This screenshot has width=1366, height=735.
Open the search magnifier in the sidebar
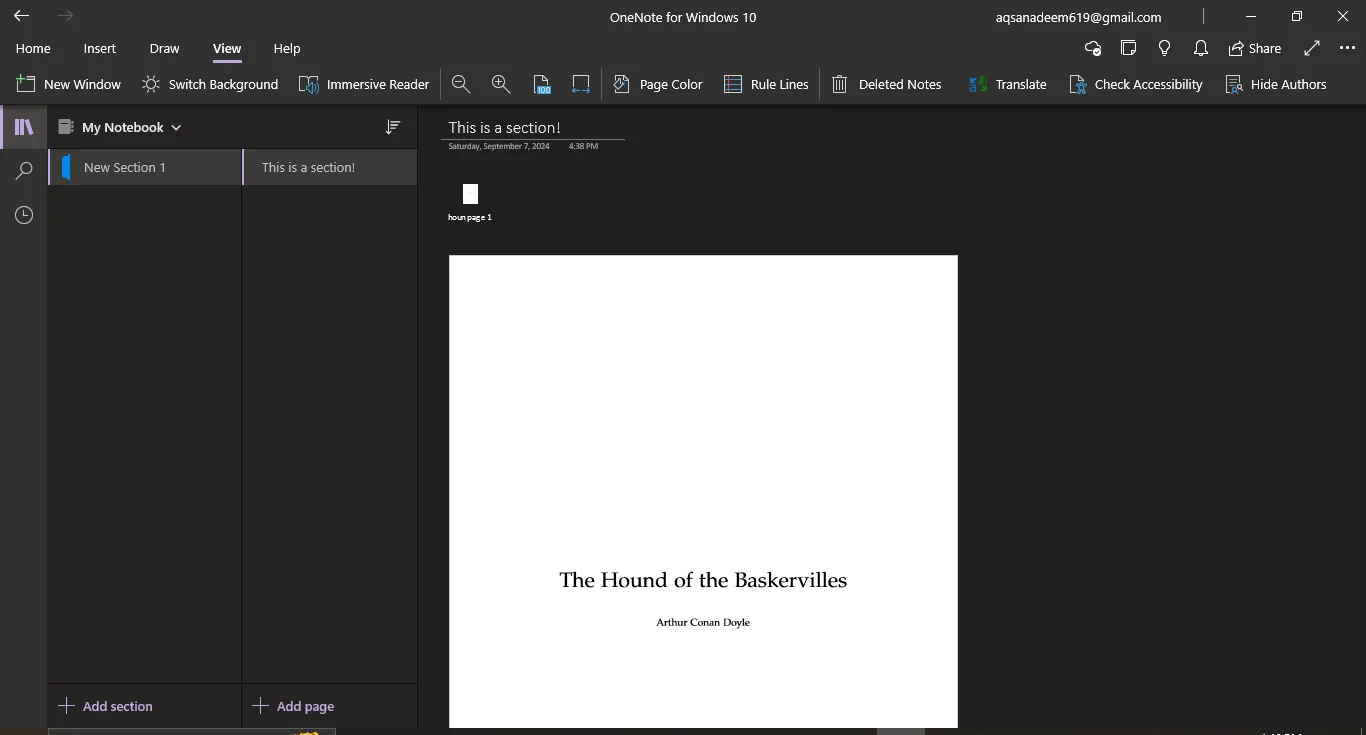(24, 171)
